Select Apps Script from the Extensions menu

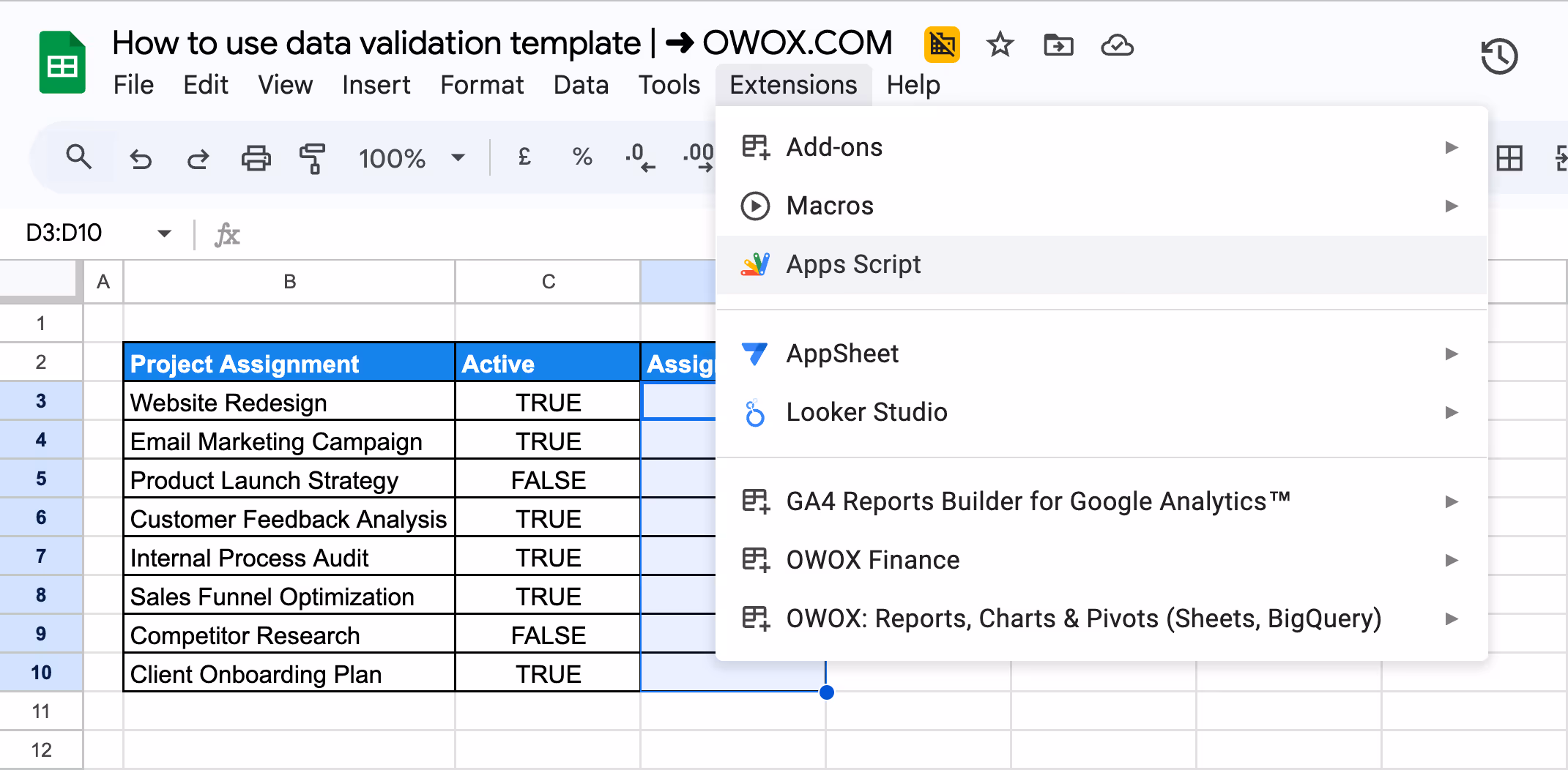pos(853,264)
